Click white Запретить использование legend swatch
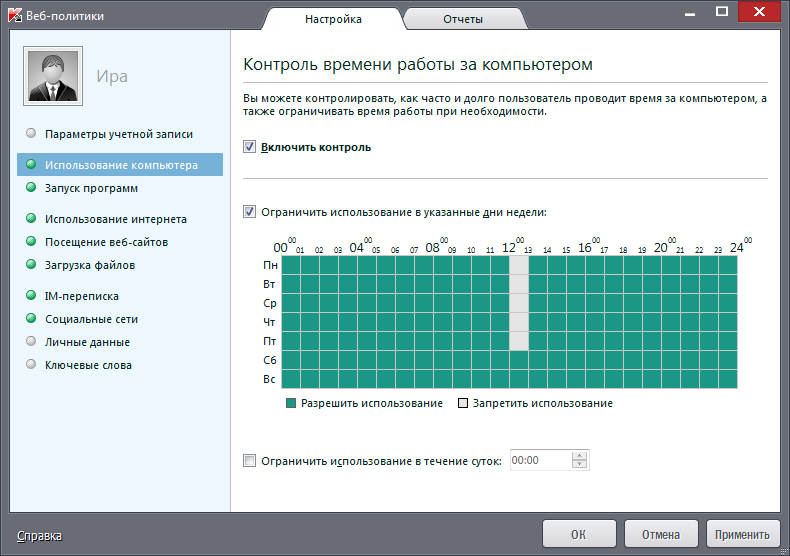Image resolution: width=790 pixels, height=556 pixels. tap(463, 403)
